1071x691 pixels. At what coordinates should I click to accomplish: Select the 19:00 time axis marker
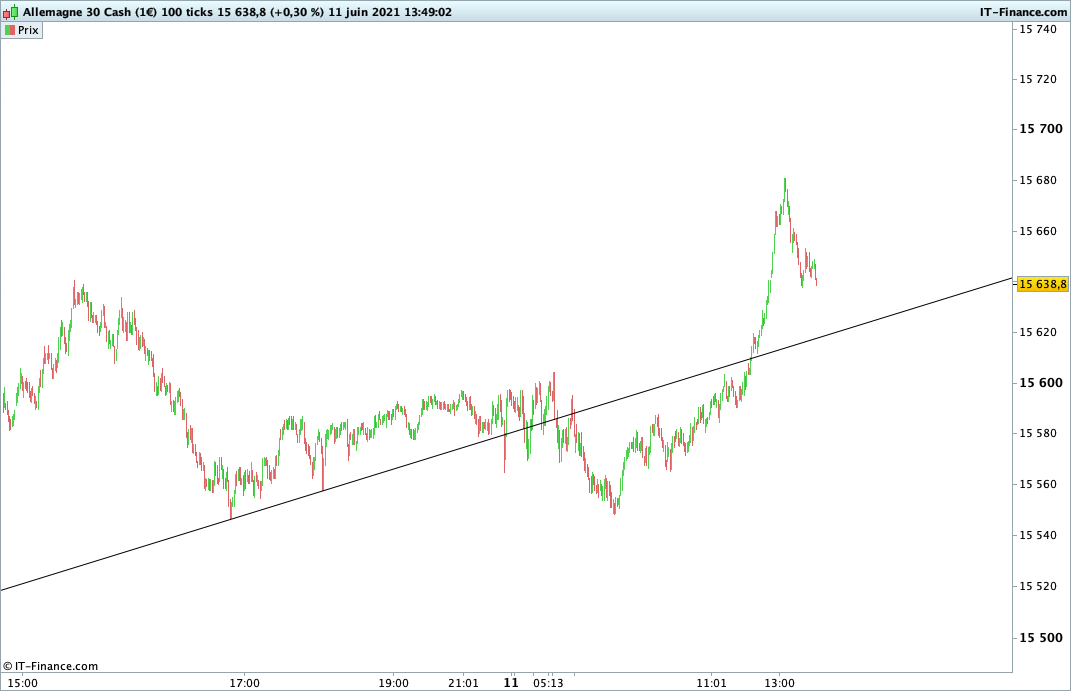point(394,683)
